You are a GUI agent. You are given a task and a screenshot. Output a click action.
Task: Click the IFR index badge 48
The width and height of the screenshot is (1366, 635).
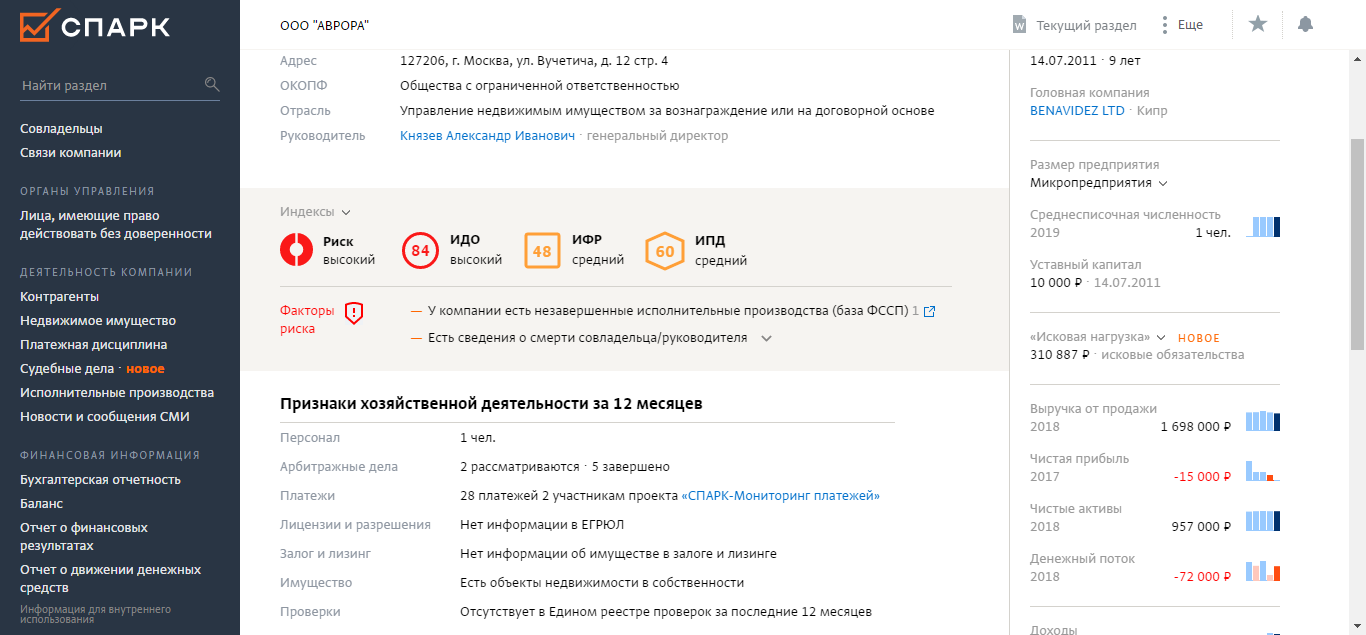[x=542, y=250]
